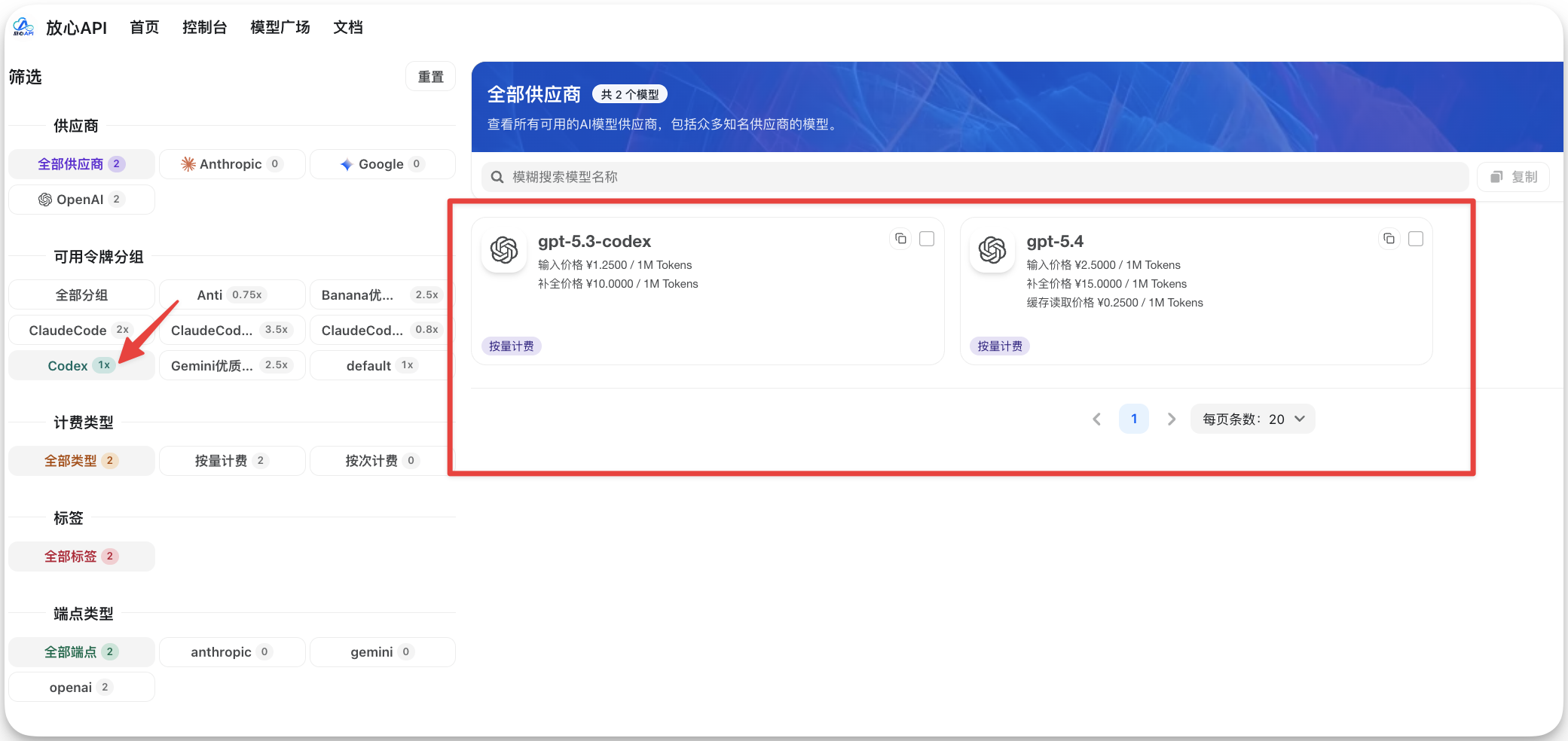Click the 放心API logo icon
This screenshot has height=741, width=1568.
tap(23, 27)
